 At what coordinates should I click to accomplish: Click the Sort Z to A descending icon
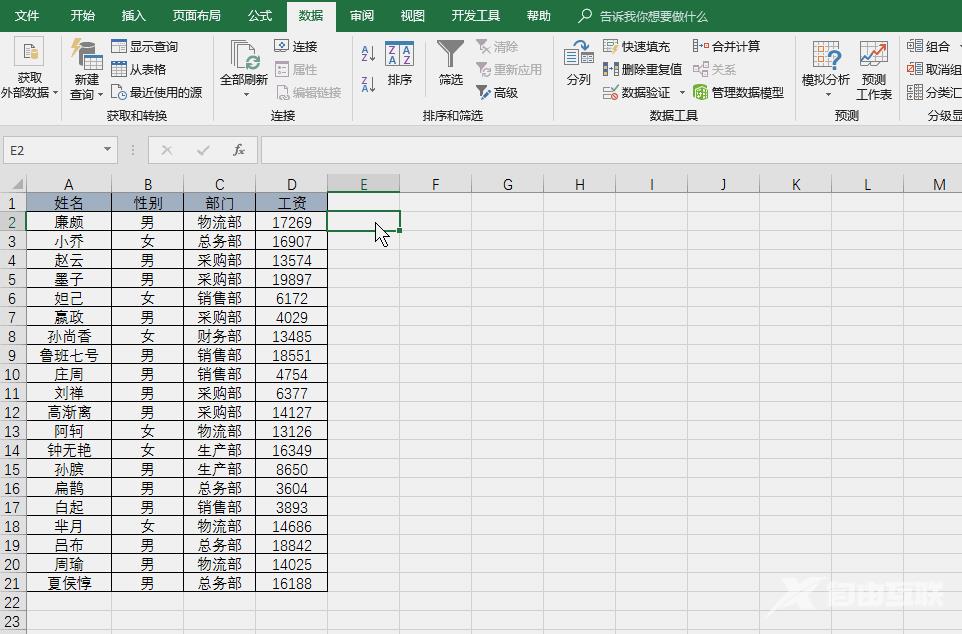(368, 84)
